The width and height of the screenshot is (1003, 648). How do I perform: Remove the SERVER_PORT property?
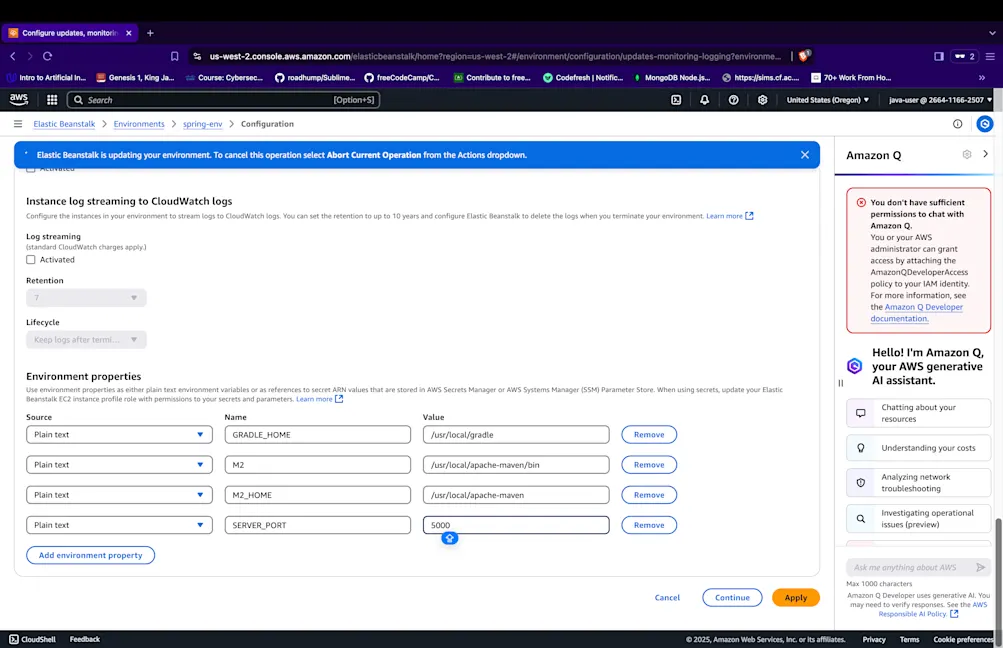tap(649, 525)
